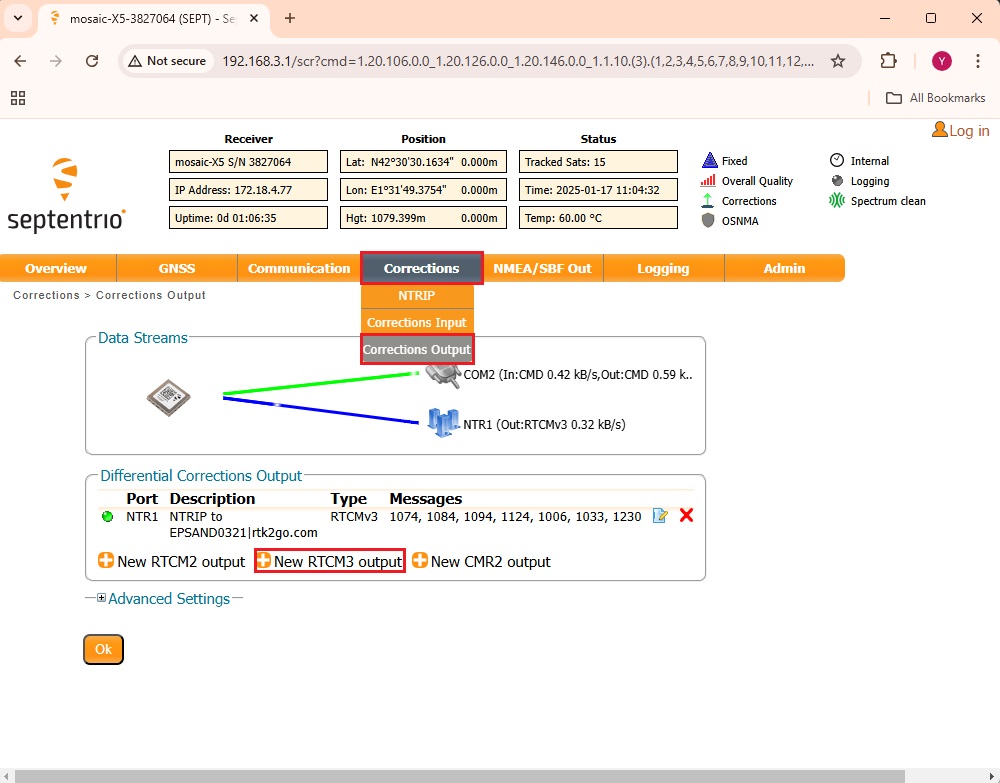Click the OSNMA shield icon
This screenshot has width=1000, height=783.
[x=708, y=221]
